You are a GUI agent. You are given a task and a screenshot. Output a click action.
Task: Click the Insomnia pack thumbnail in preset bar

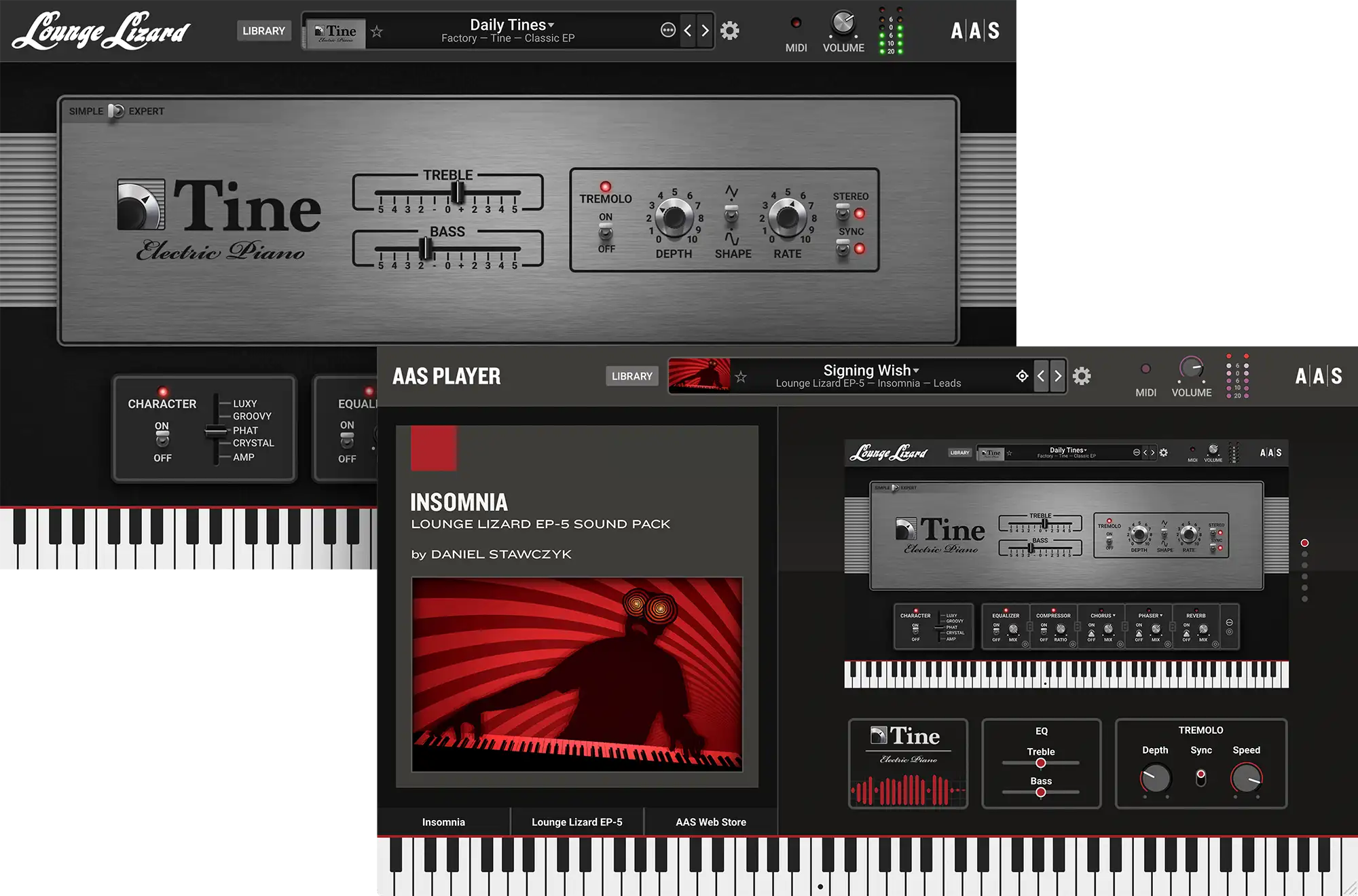(699, 375)
